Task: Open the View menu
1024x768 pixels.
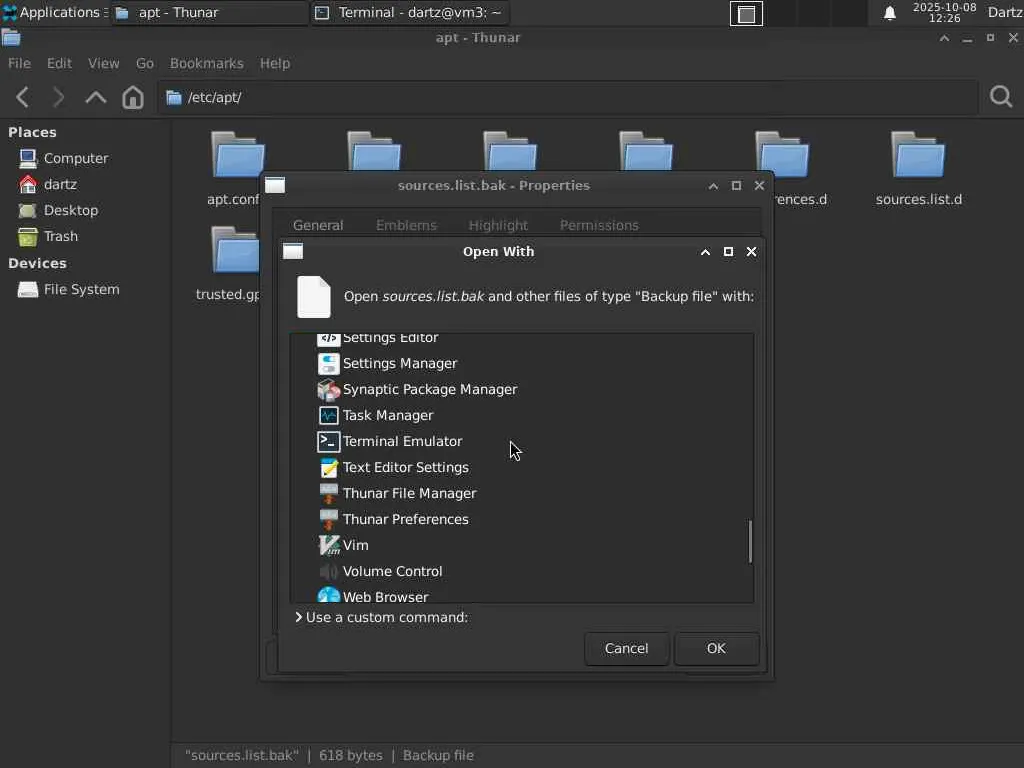Action: (103, 63)
